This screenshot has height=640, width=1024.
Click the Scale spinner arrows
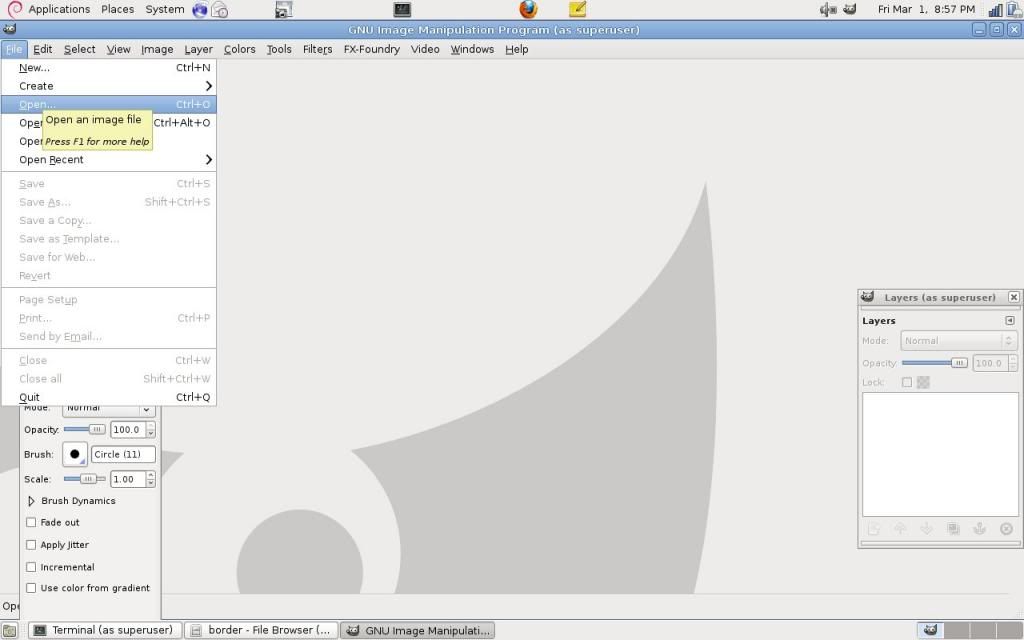(x=151, y=479)
